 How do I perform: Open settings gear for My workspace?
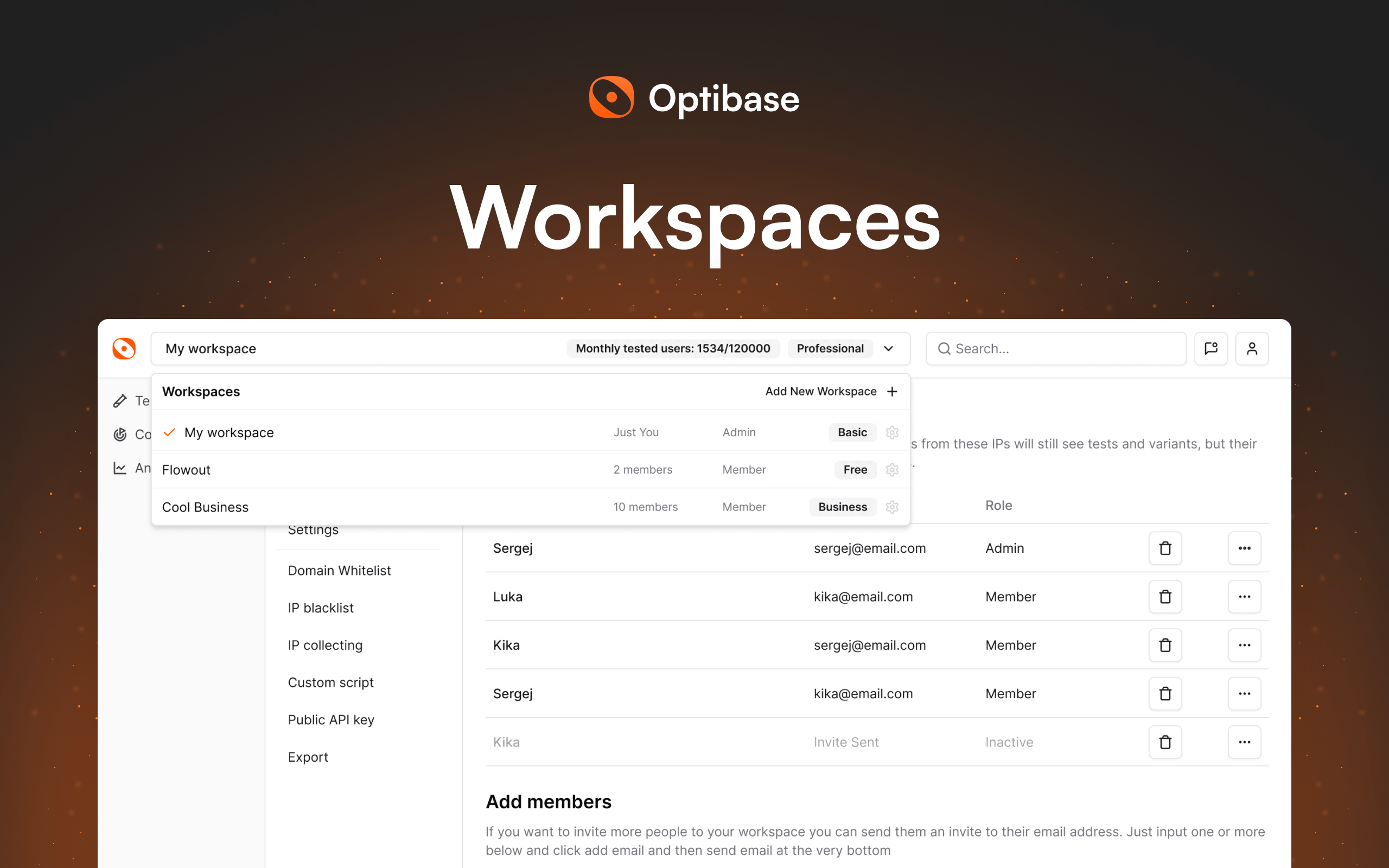point(892,432)
